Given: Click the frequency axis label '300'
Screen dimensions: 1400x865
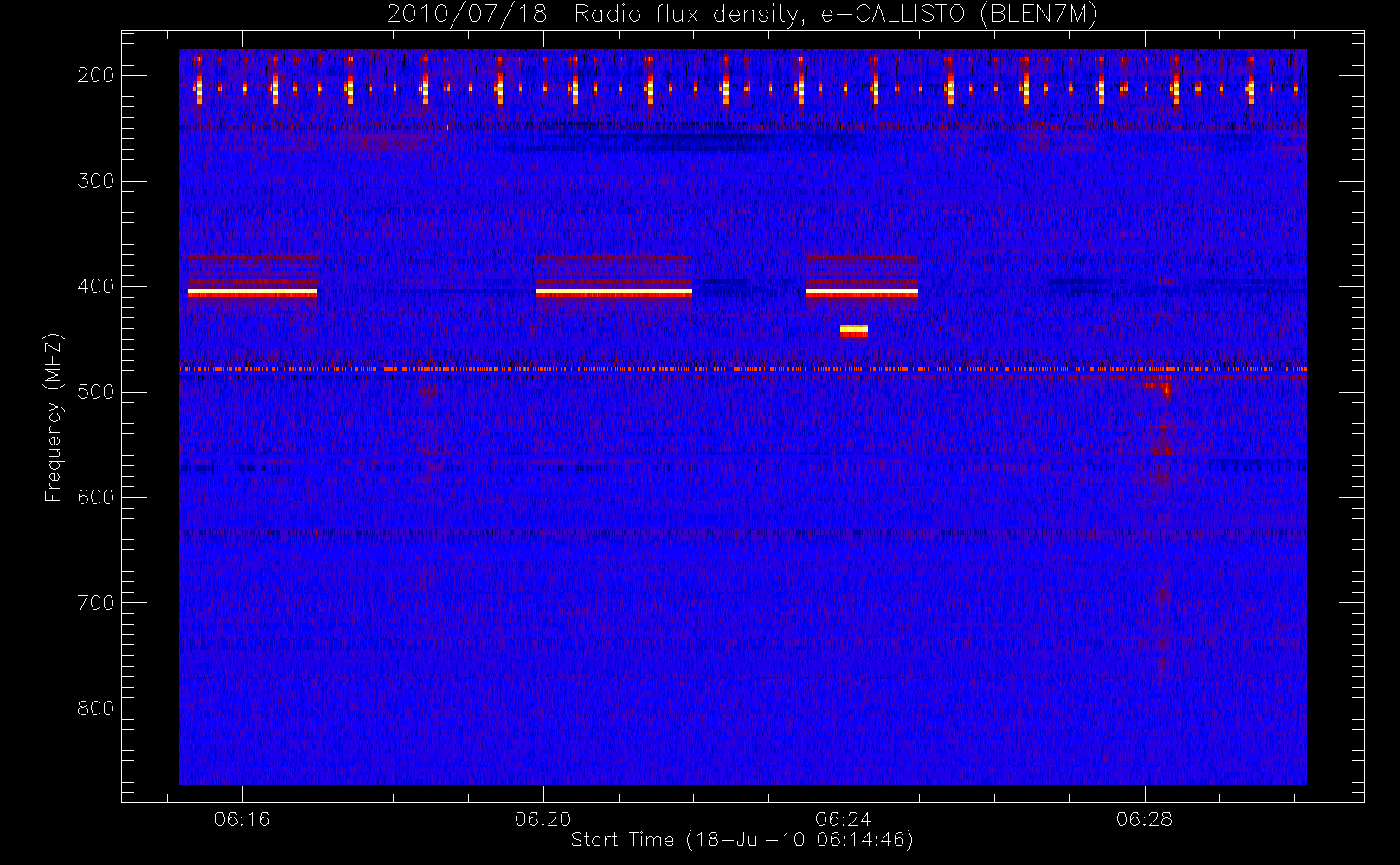Looking at the screenshot, I should pos(96,181).
